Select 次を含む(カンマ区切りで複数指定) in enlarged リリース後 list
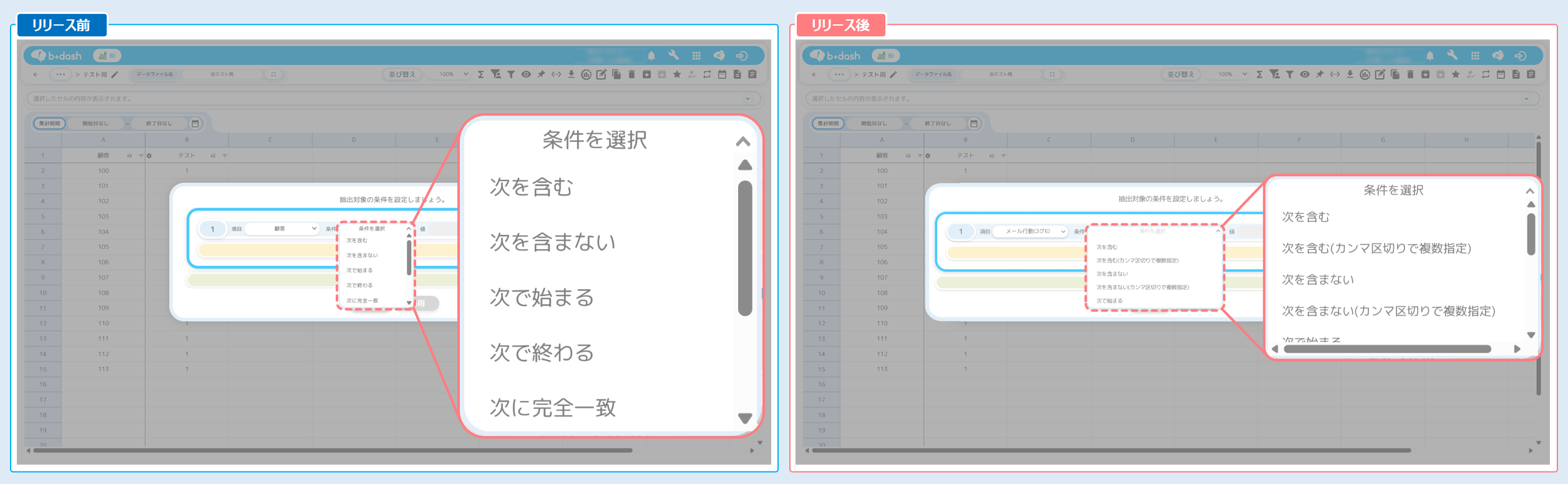The width and height of the screenshot is (1568, 484). (x=1376, y=249)
